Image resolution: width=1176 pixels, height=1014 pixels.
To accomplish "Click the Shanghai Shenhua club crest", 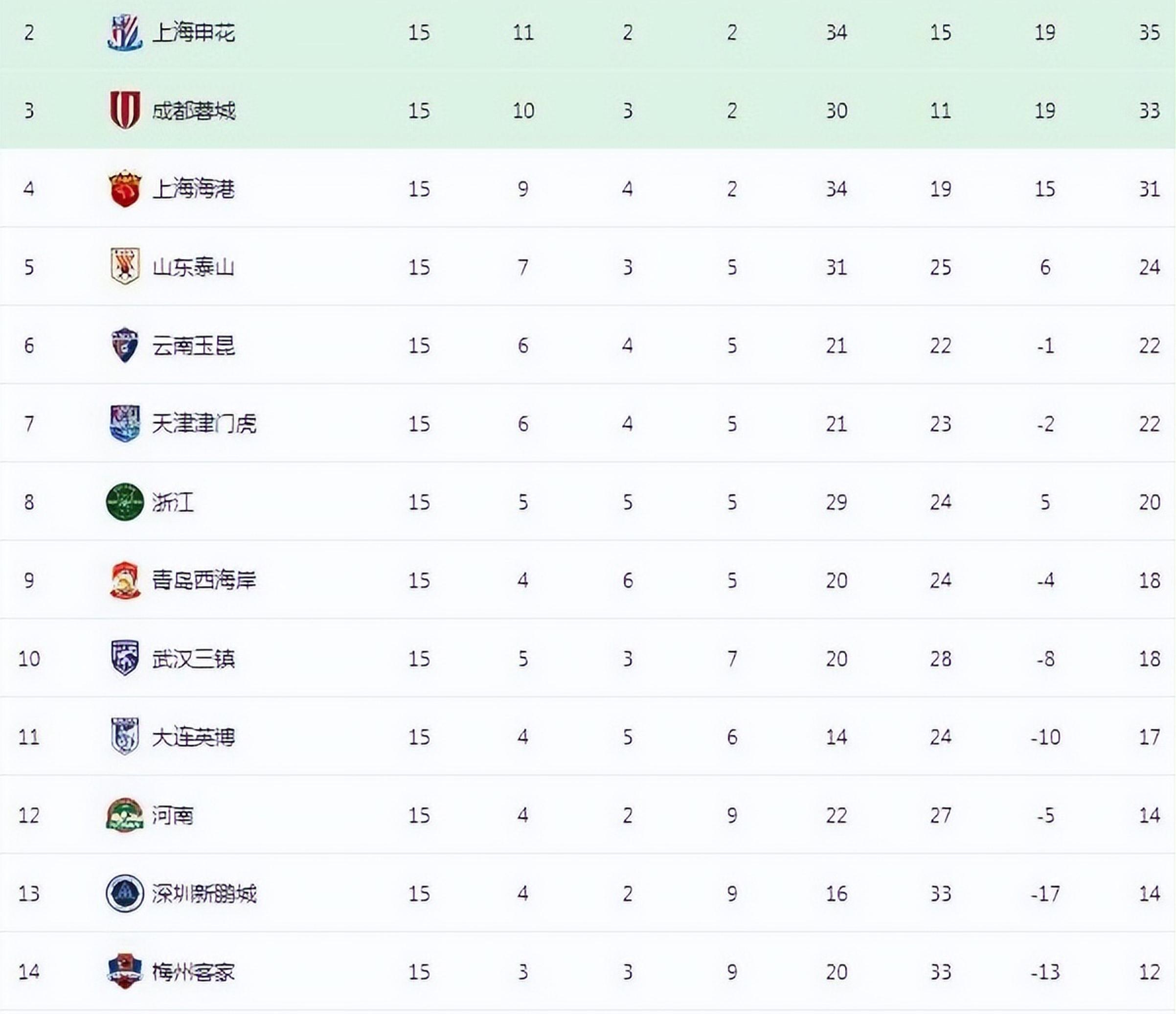I will pos(124,32).
